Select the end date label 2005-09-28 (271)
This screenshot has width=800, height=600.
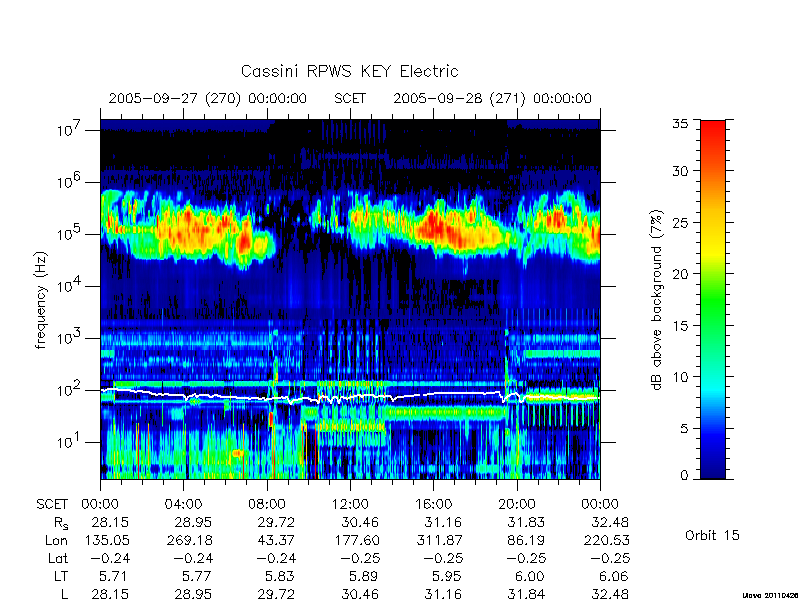(x=459, y=98)
